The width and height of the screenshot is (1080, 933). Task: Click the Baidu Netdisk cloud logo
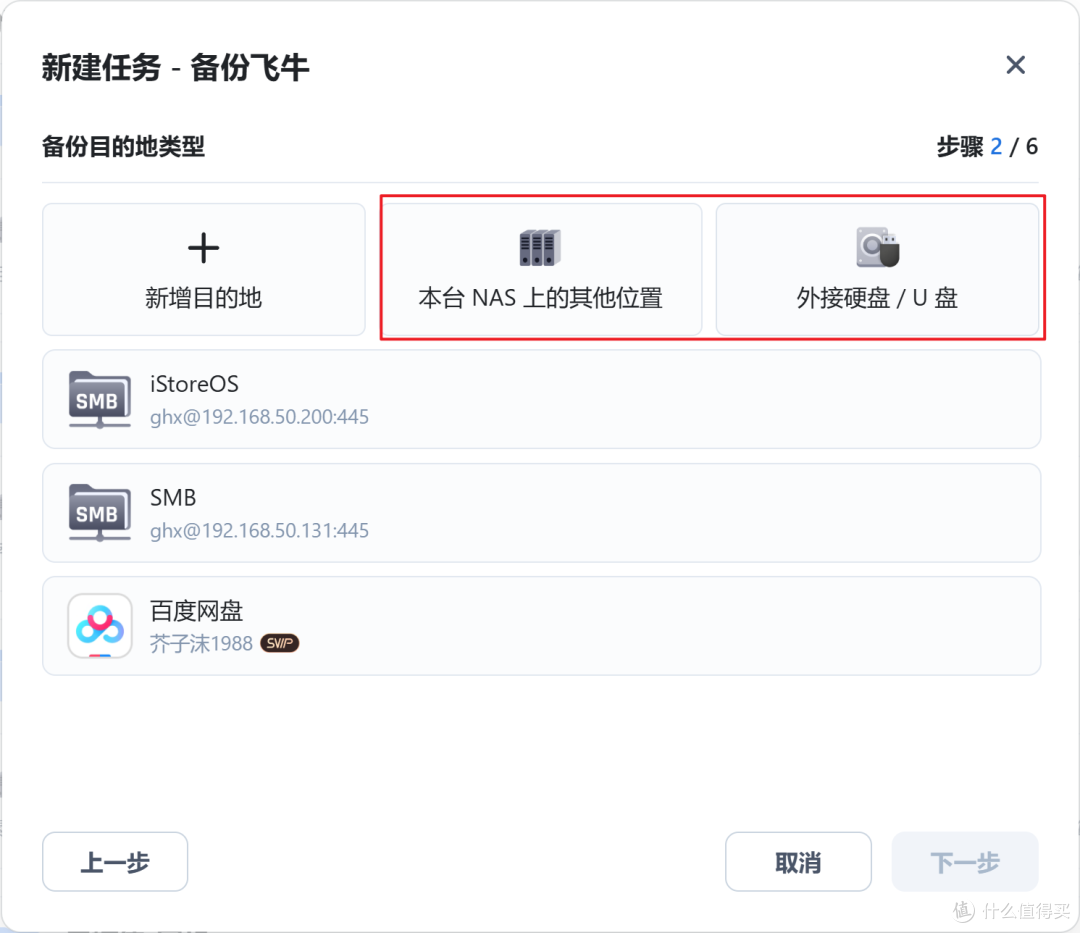[x=100, y=626]
